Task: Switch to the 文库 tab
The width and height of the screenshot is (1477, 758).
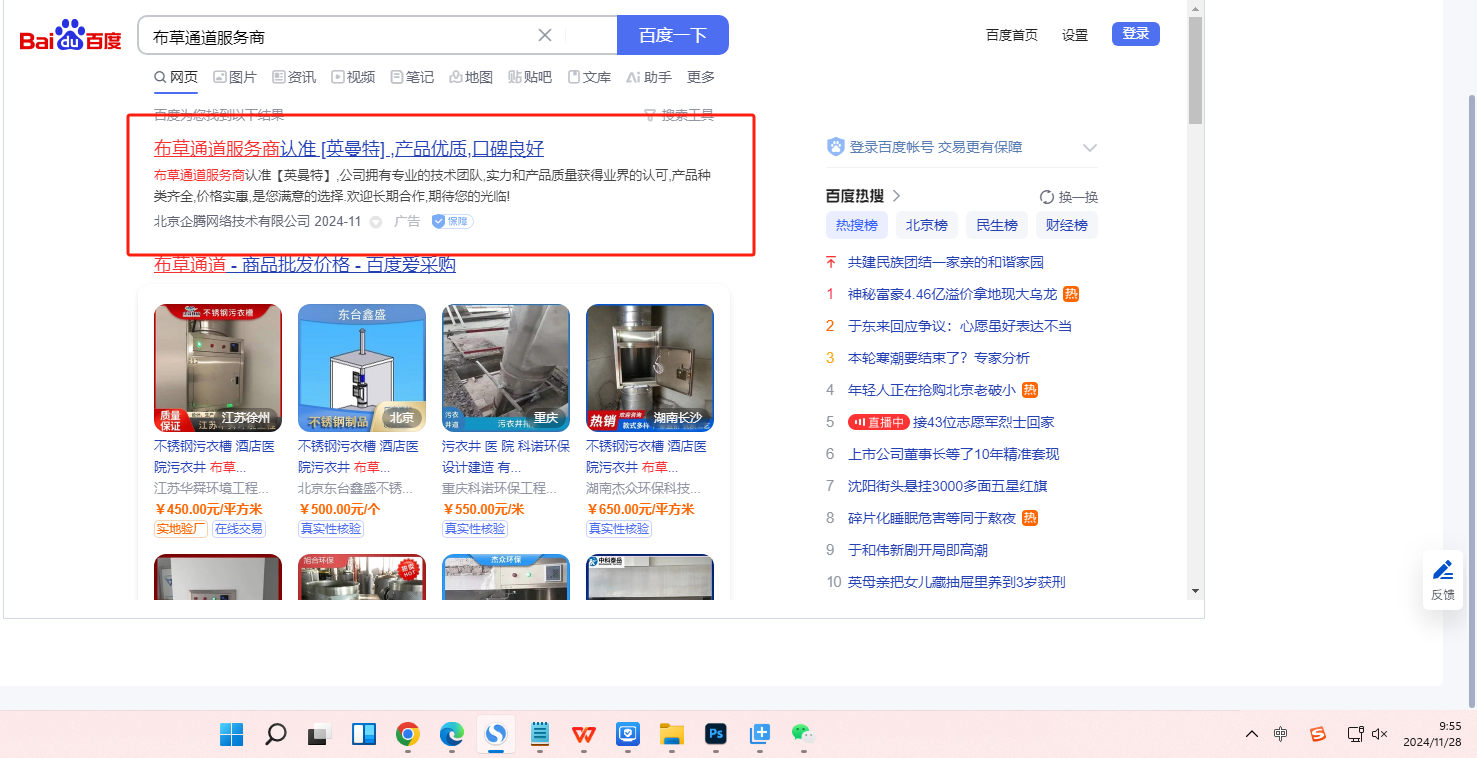Action: coord(589,77)
